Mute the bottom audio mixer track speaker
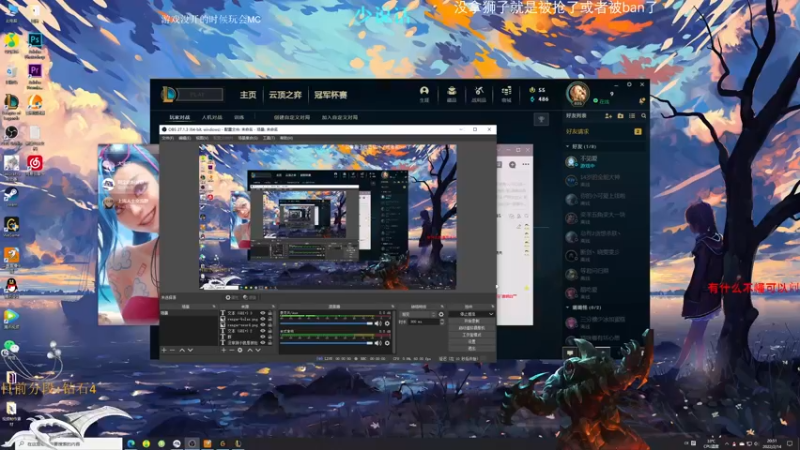This screenshot has height=450, width=800. click(x=378, y=343)
